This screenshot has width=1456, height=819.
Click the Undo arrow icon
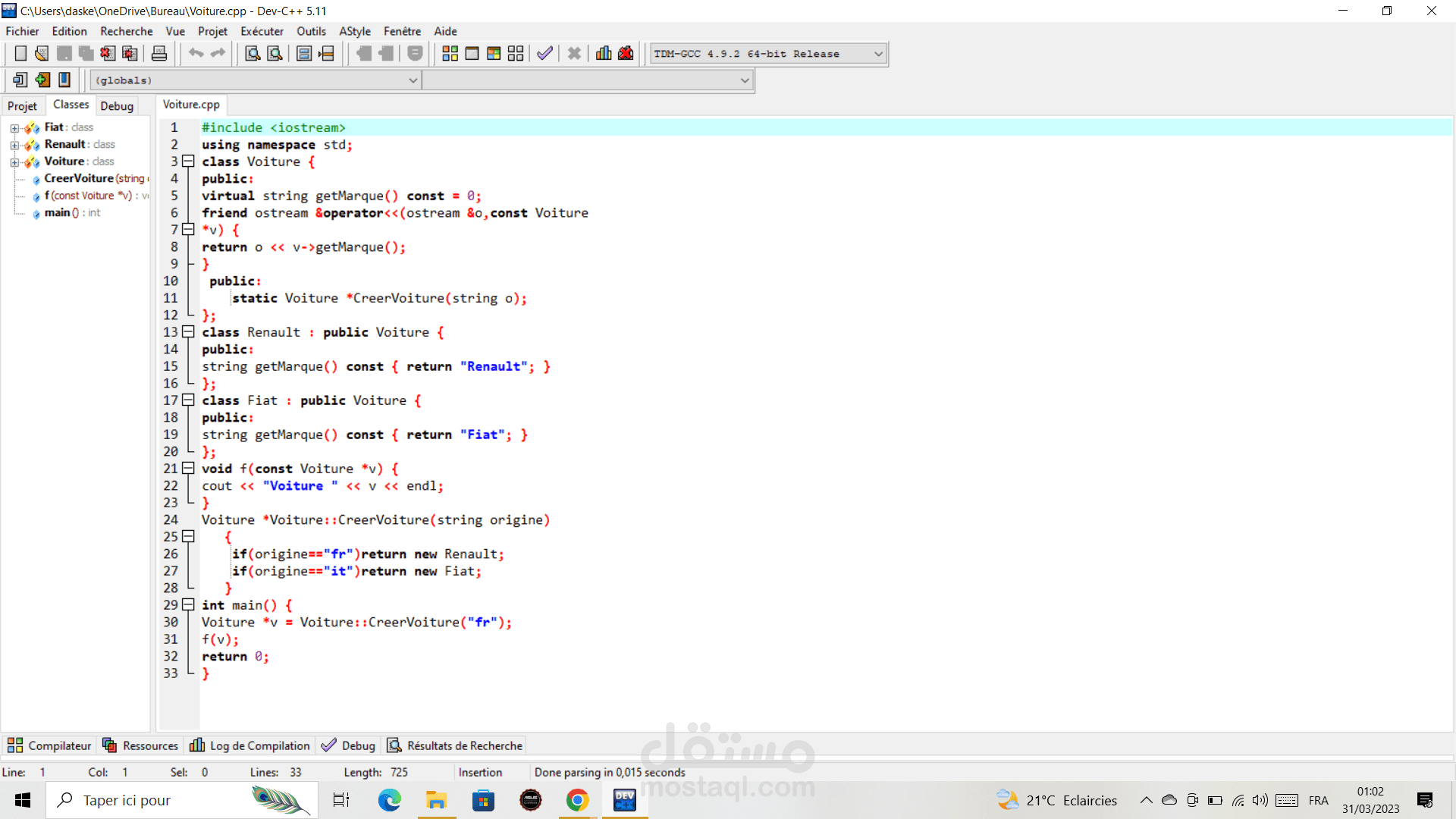coord(196,53)
